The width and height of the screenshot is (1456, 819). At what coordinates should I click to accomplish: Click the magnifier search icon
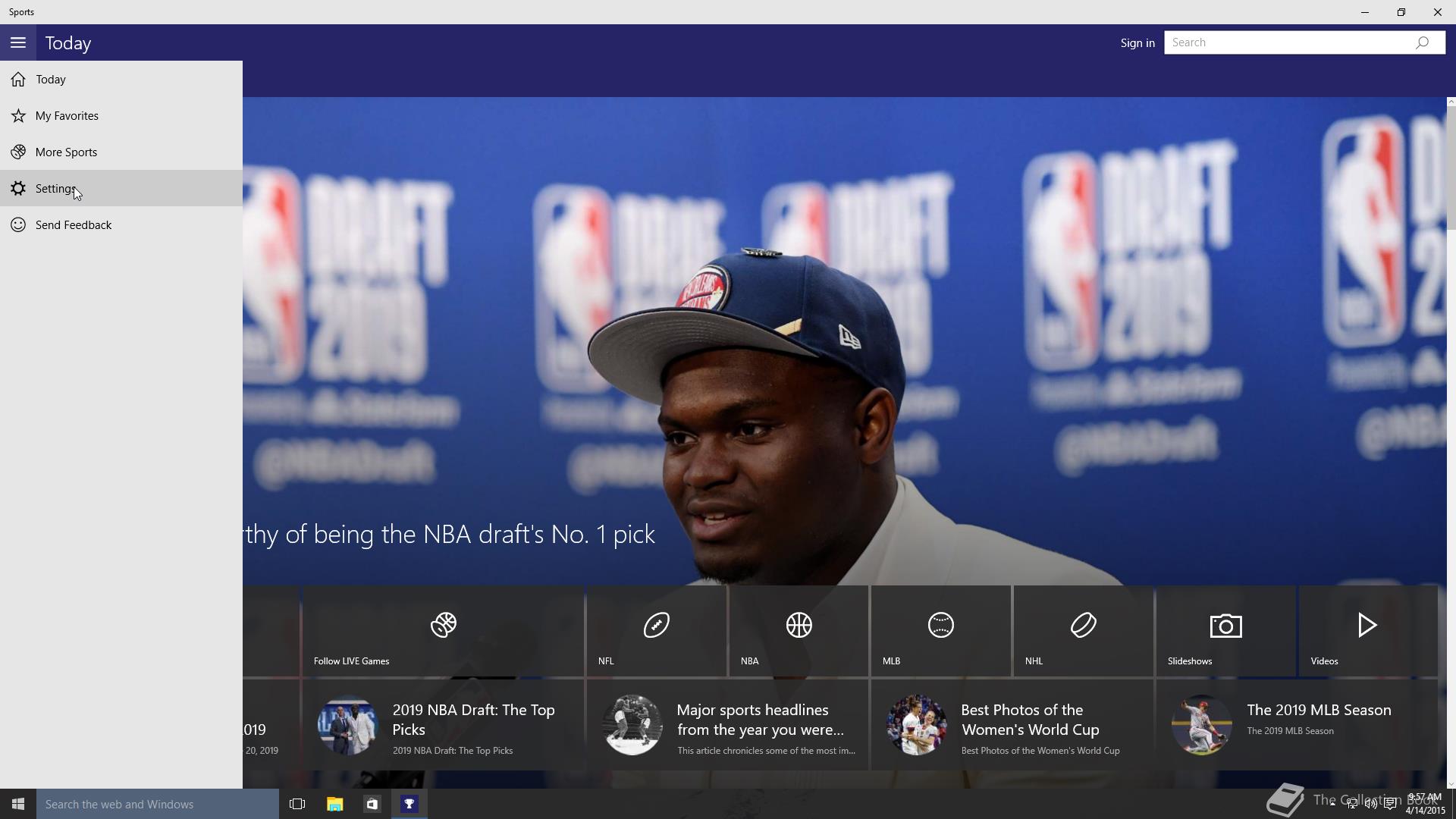pos(1423,42)
